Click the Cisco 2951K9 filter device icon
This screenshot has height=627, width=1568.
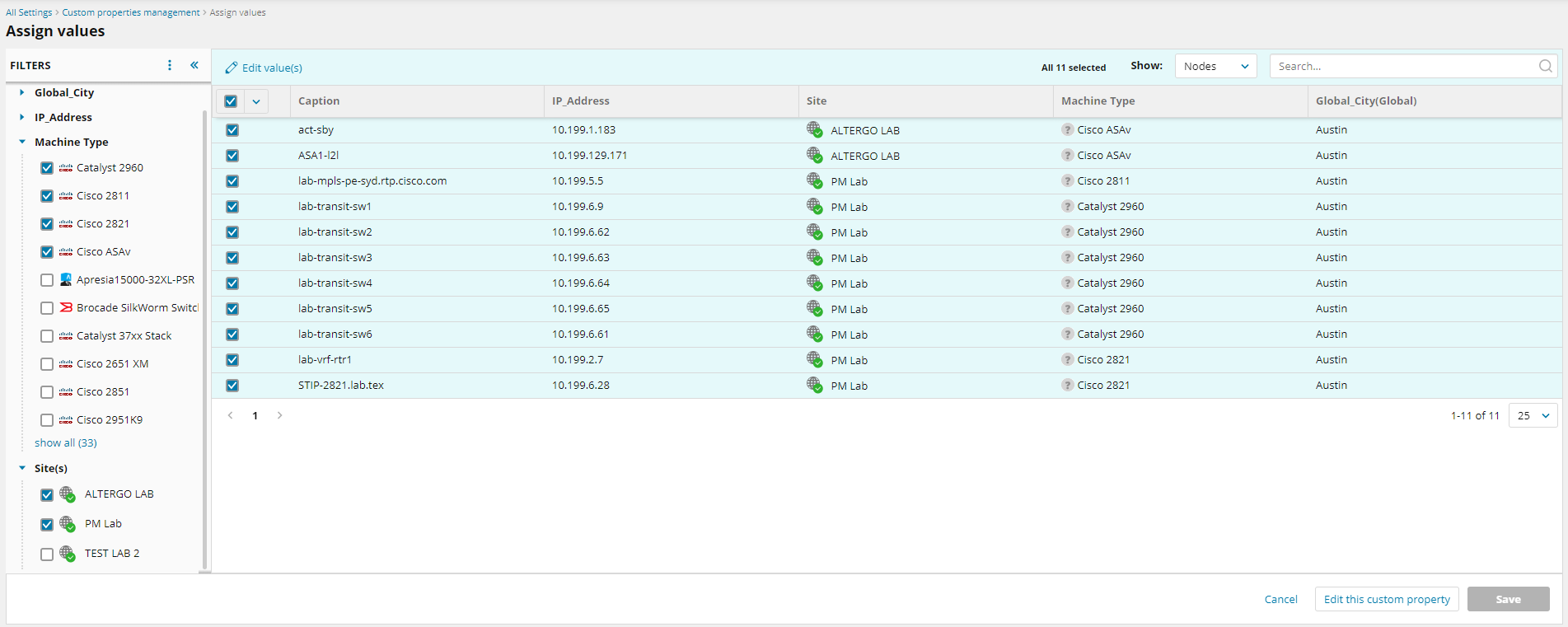click(66, 420)
